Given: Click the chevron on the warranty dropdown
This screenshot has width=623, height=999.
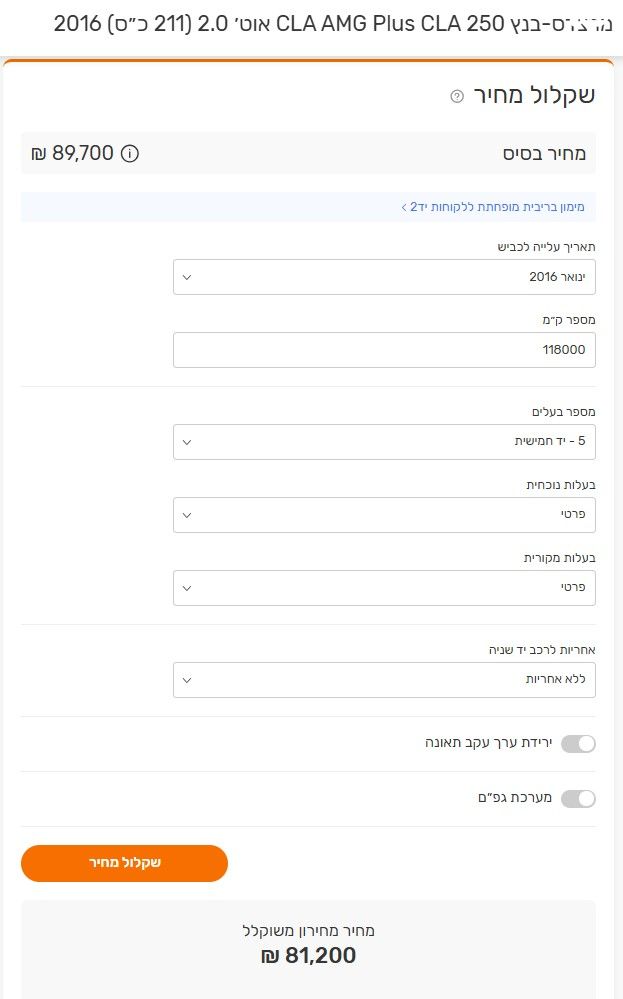Looking at the screenshot, I should tap(187, 680).
